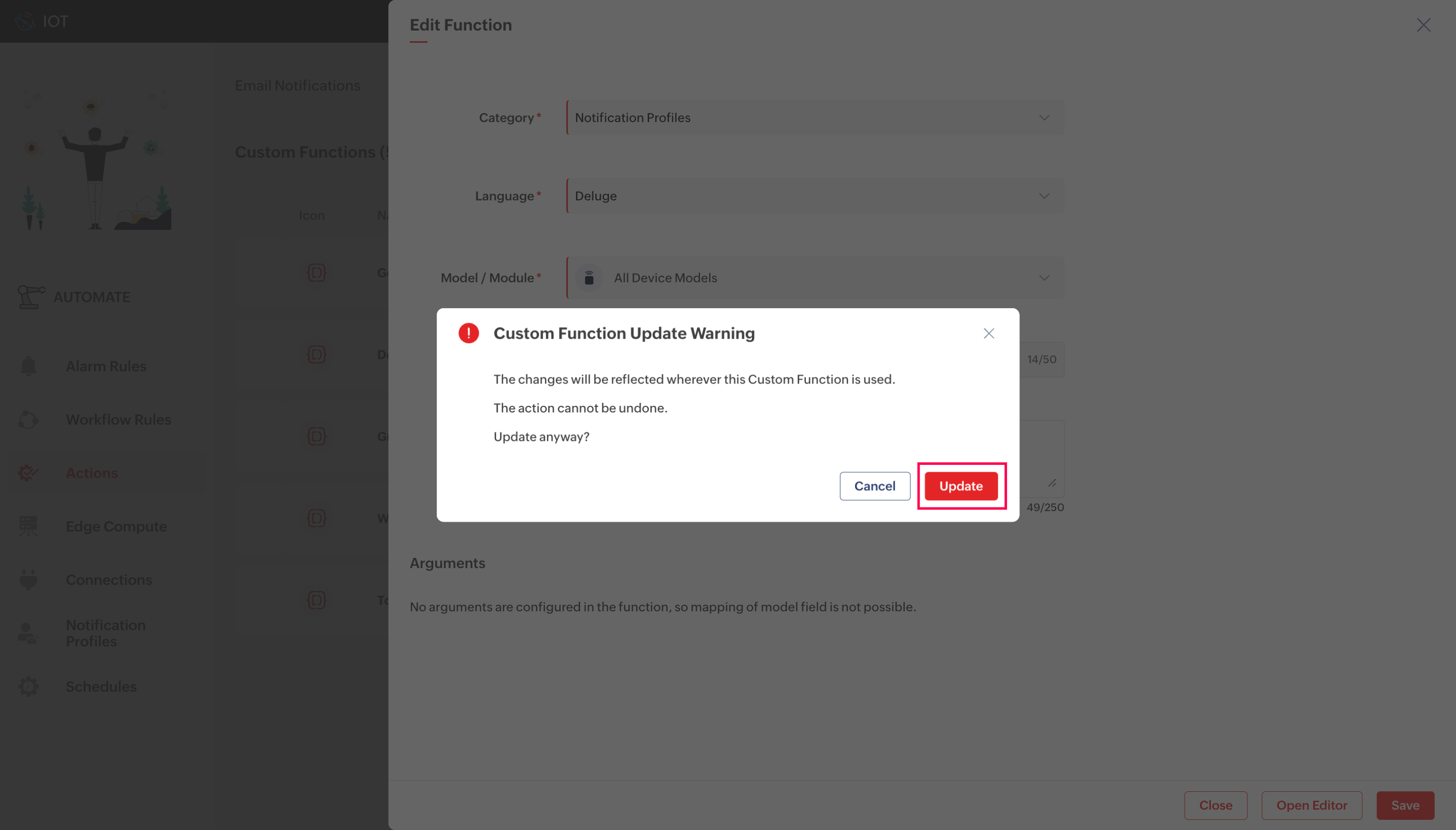
Task: Expand the Language Deluge dropdown
Action: point(814,195)
